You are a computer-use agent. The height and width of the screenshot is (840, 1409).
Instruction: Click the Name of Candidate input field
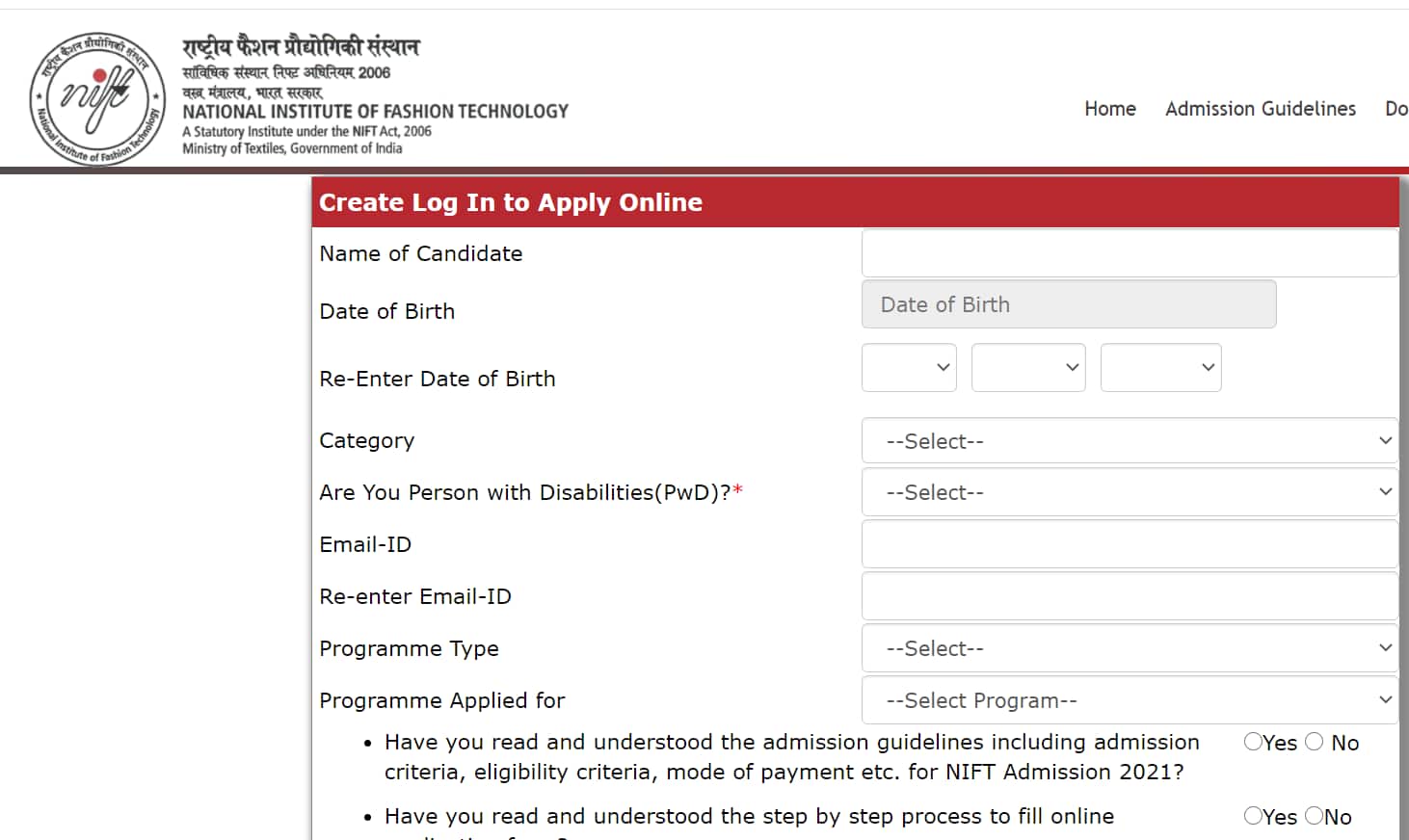click(x=1129, y=252)
